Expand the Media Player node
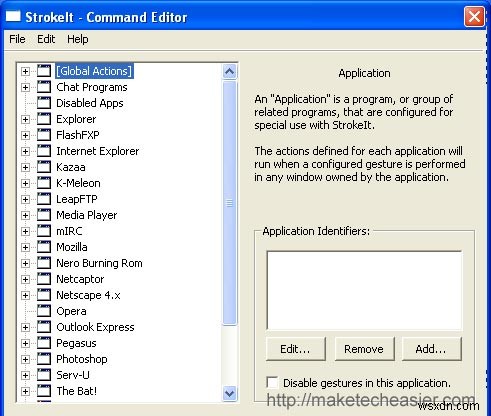 pyautogui.click(x=25, y=215)
